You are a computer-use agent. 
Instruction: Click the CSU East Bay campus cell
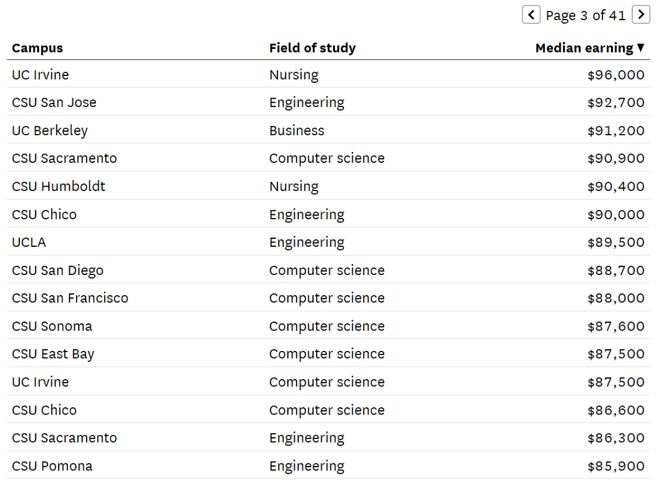coord(53,354)
